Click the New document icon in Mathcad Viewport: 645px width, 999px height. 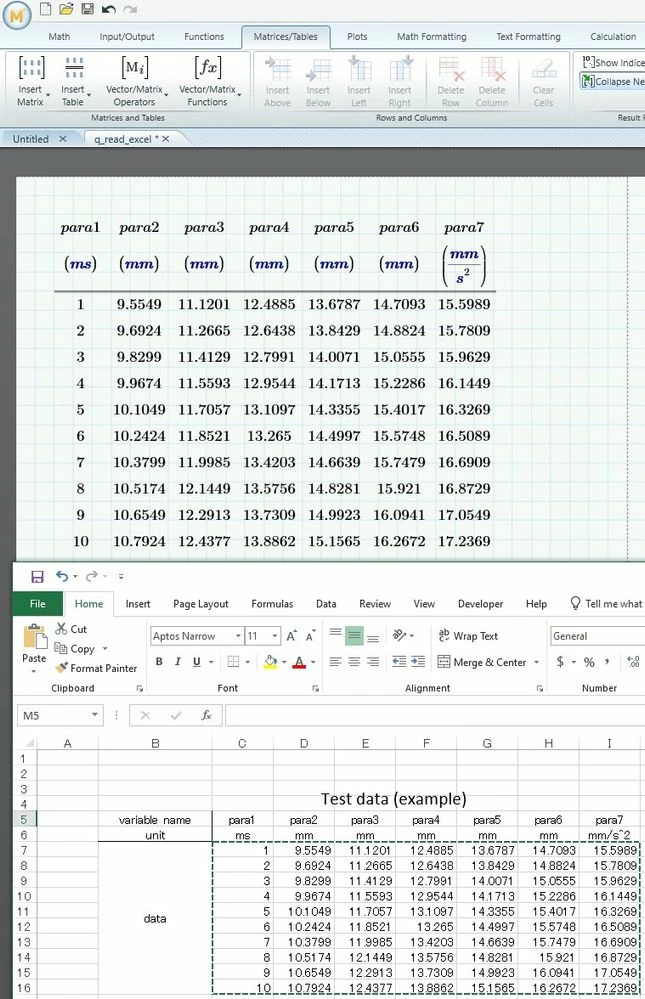point(45,9)
